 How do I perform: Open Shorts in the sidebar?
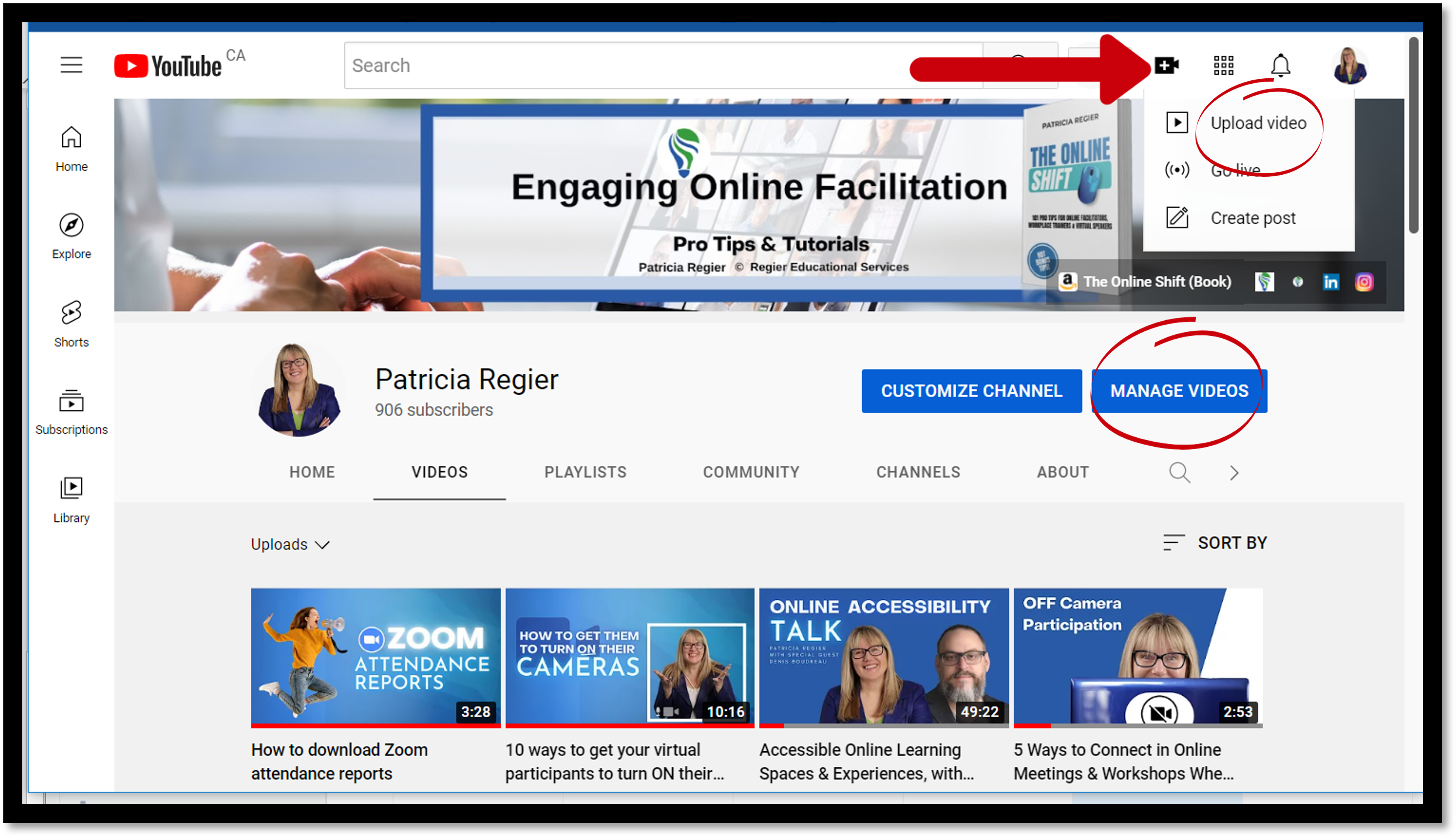[x=71, y=324]
